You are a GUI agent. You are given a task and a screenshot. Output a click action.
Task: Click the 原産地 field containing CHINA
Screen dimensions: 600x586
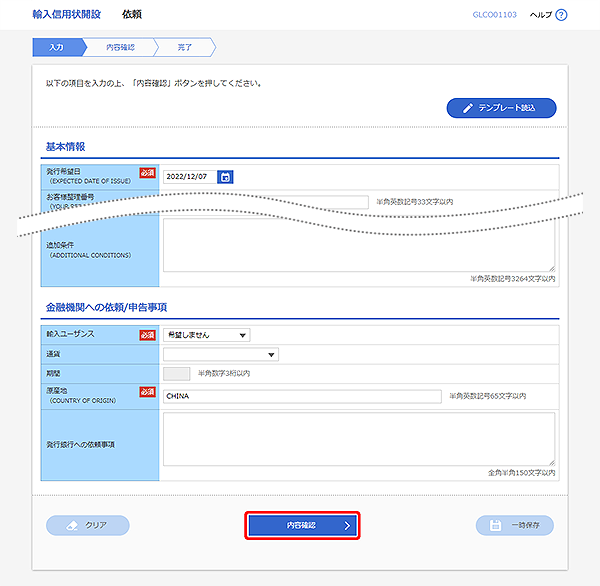point(301,396)
